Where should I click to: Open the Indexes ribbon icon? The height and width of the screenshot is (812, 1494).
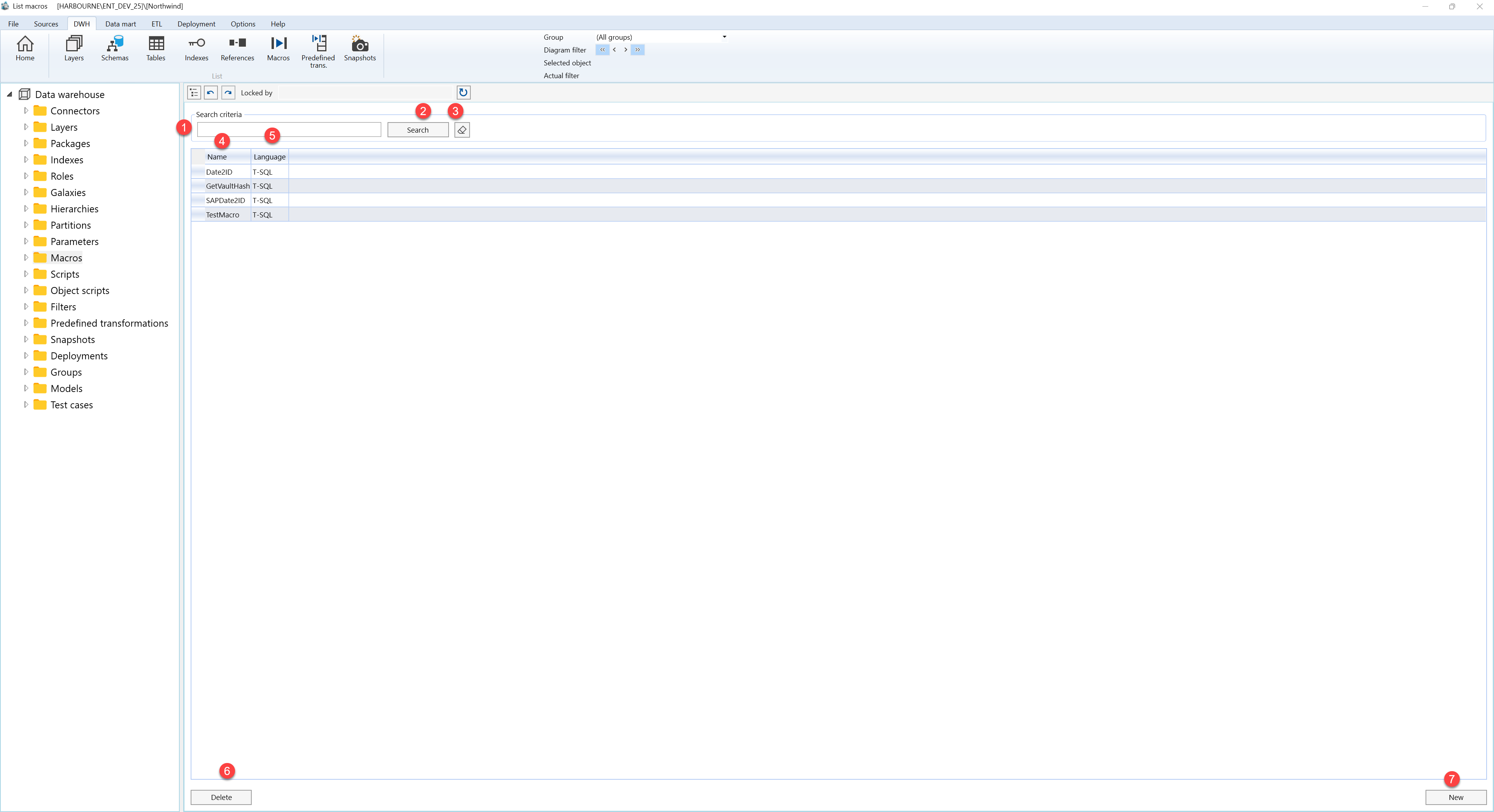(196, 48)
